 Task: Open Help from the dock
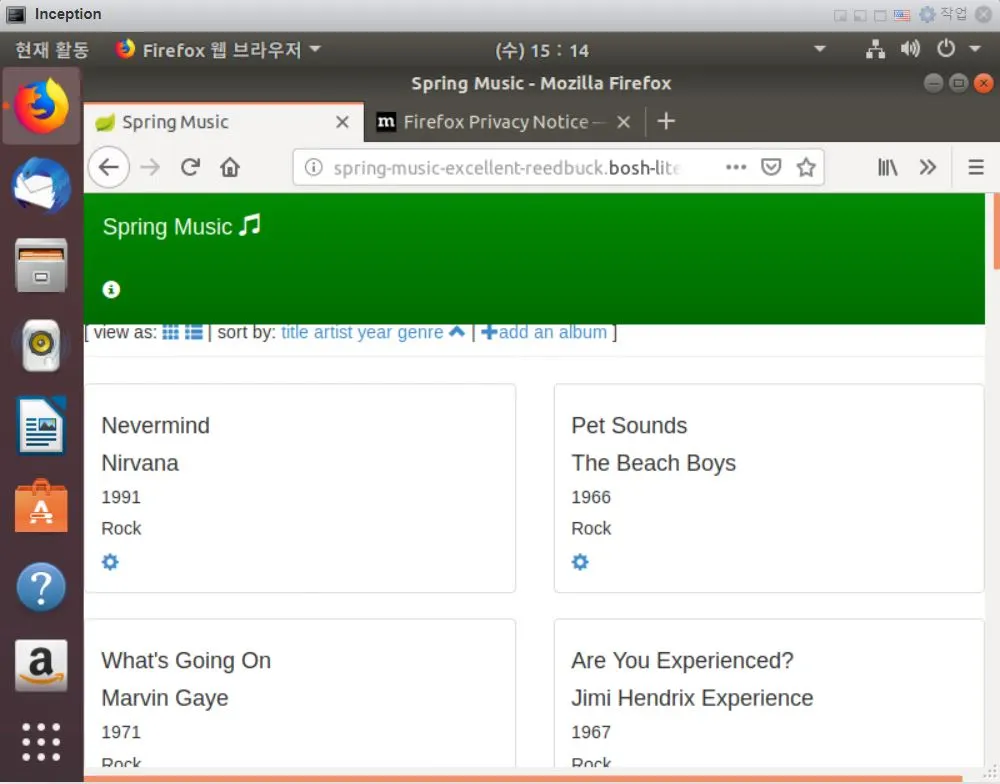pos(41,586)
